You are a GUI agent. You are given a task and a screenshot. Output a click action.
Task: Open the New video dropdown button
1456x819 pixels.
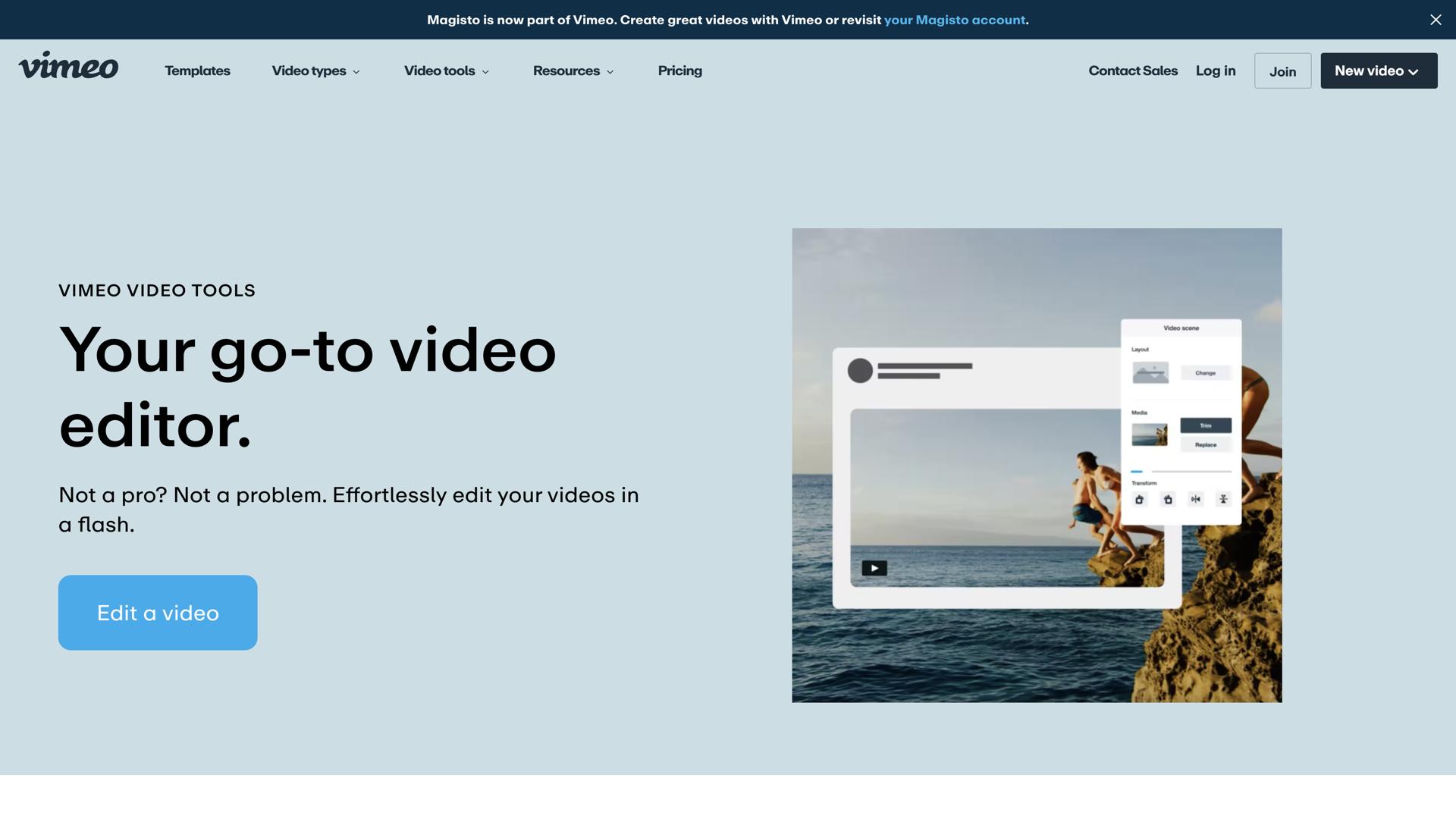click(1378, 71)
